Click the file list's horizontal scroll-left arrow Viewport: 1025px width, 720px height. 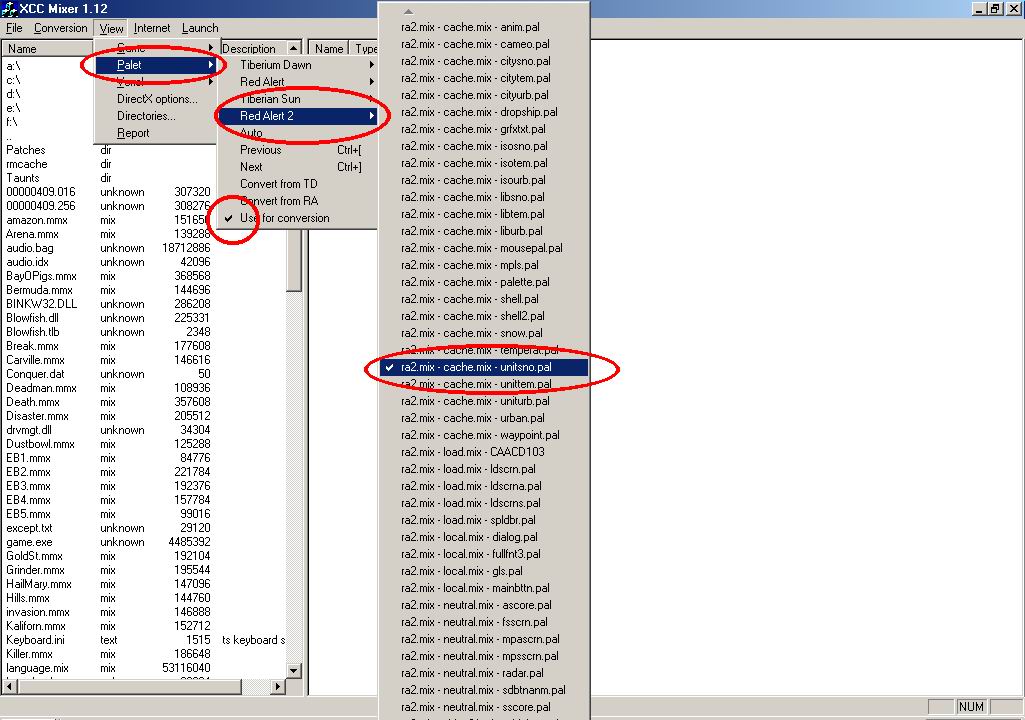coord(10,687)
